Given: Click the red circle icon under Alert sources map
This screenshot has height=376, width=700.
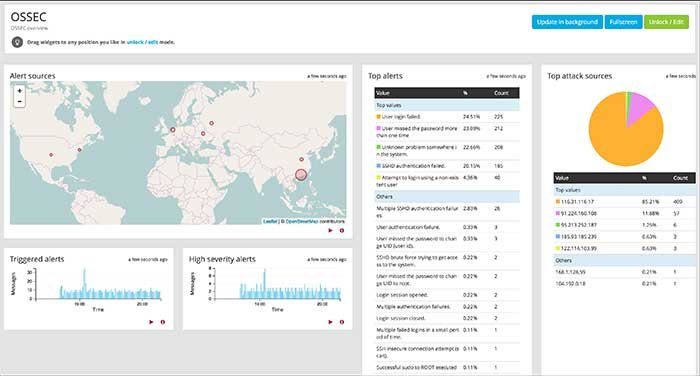Looking at the screenshot, I should (342, 230).
